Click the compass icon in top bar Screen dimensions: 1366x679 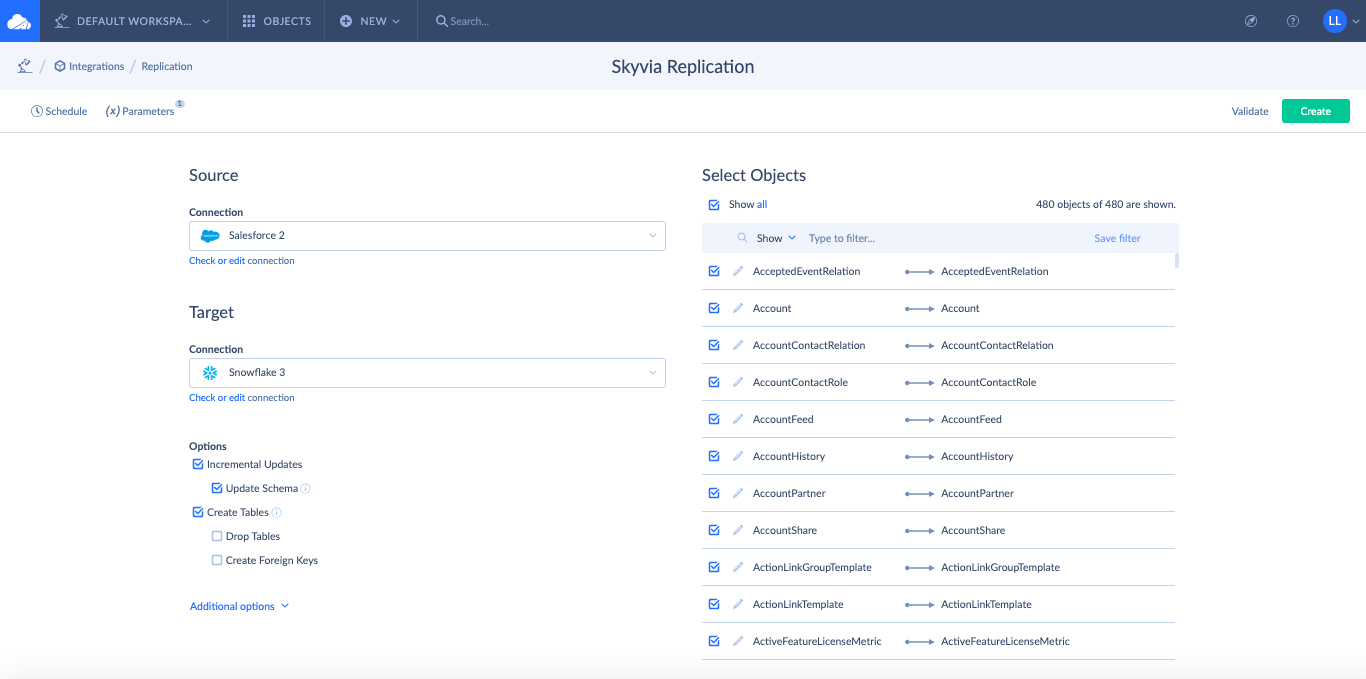tap(1250, 21)
